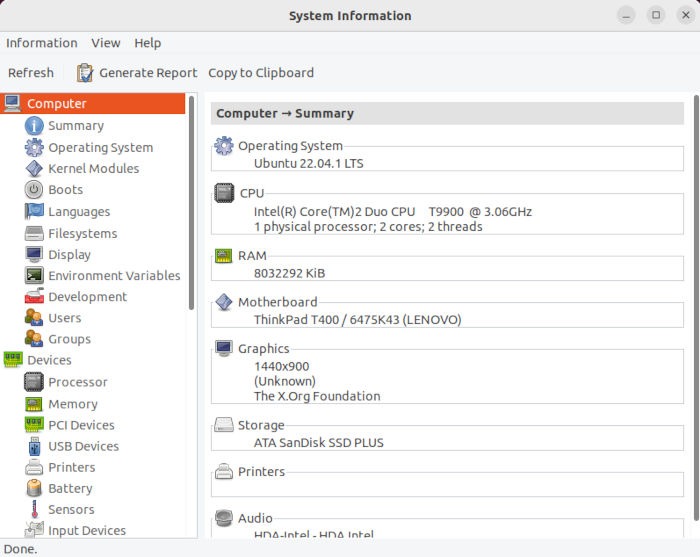Click the Intel Core2 Duo T9900 text
Viewport: 700px width, 557px height.
pyautogui.click(x=393, y=212)
